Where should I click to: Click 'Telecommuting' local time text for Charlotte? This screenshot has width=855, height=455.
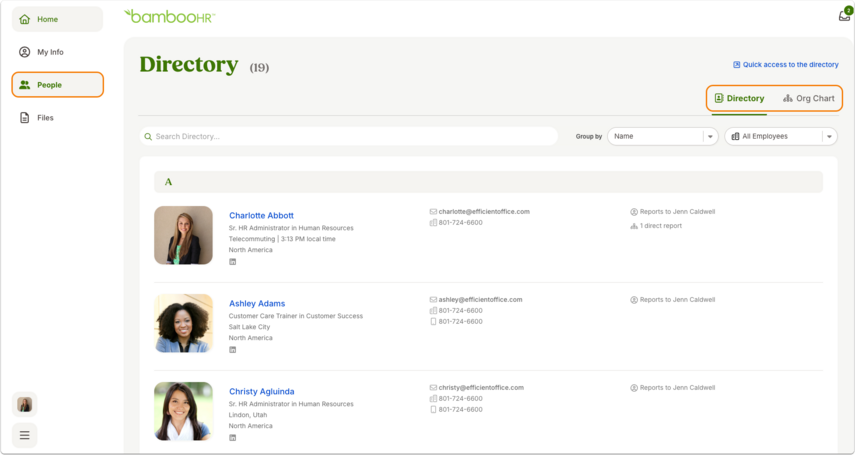(x=282, y=239)
